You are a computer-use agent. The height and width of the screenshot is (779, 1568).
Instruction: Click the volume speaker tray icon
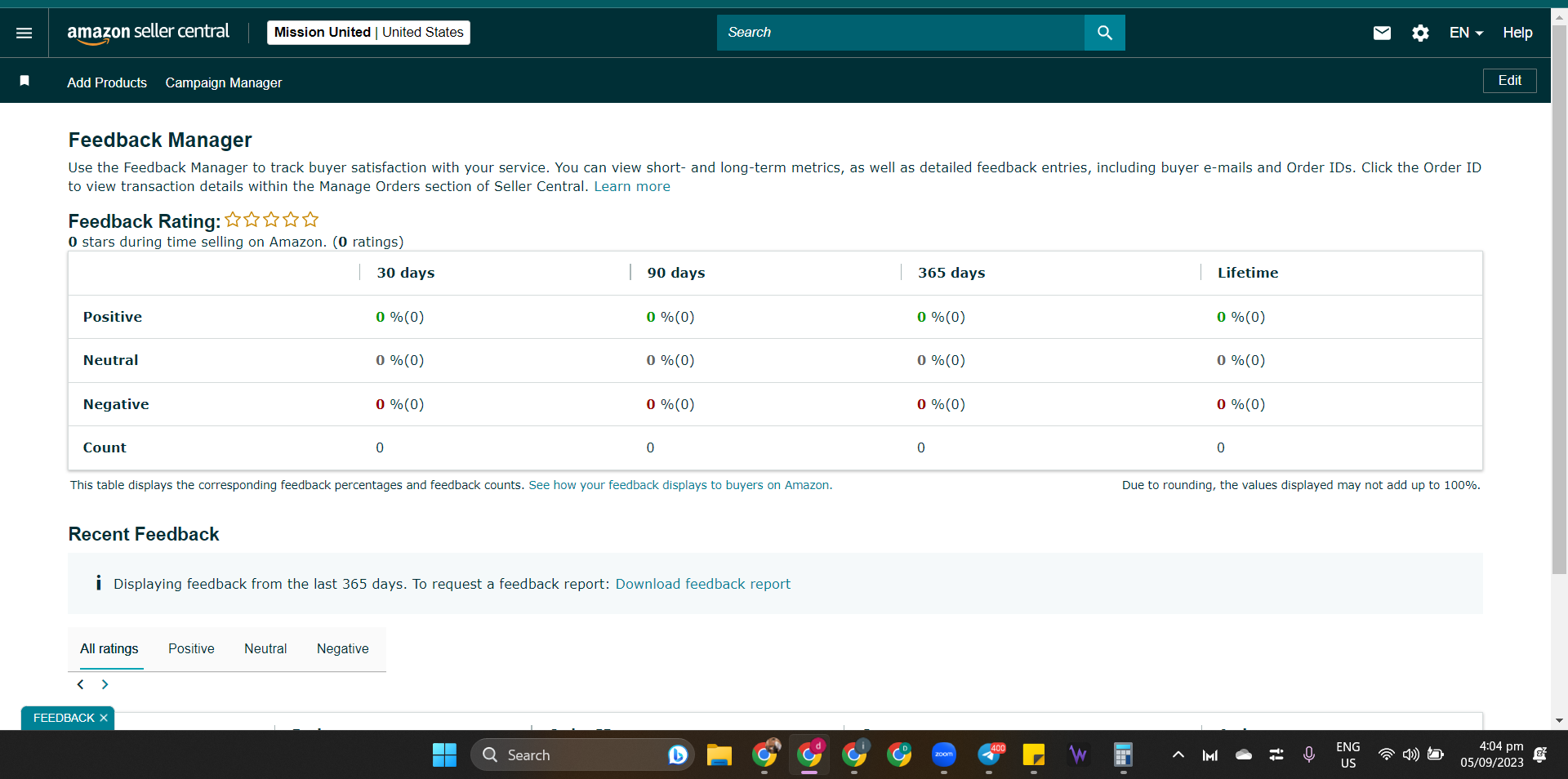click(1410, 755)
